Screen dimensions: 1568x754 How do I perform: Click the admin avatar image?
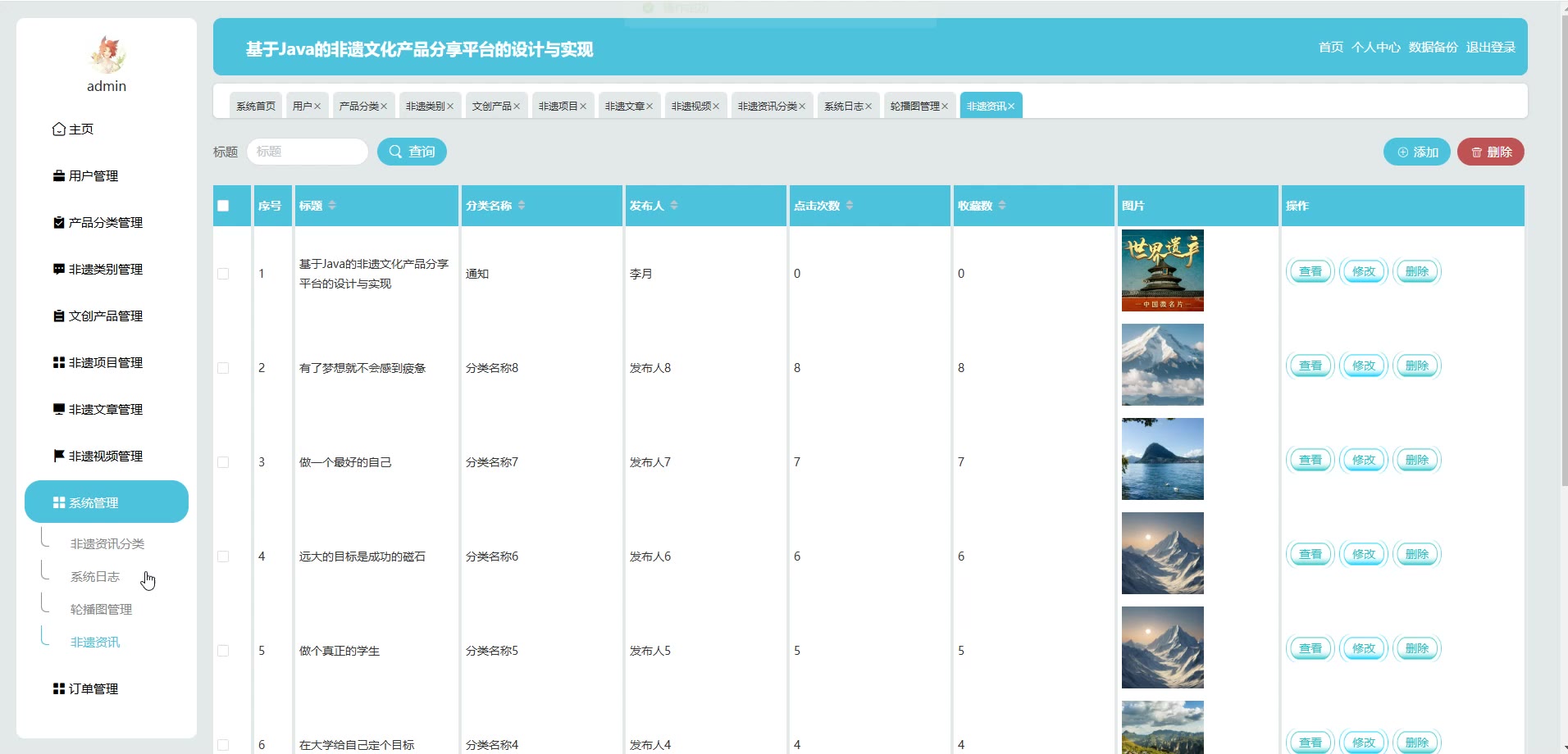tap(107, 54)
